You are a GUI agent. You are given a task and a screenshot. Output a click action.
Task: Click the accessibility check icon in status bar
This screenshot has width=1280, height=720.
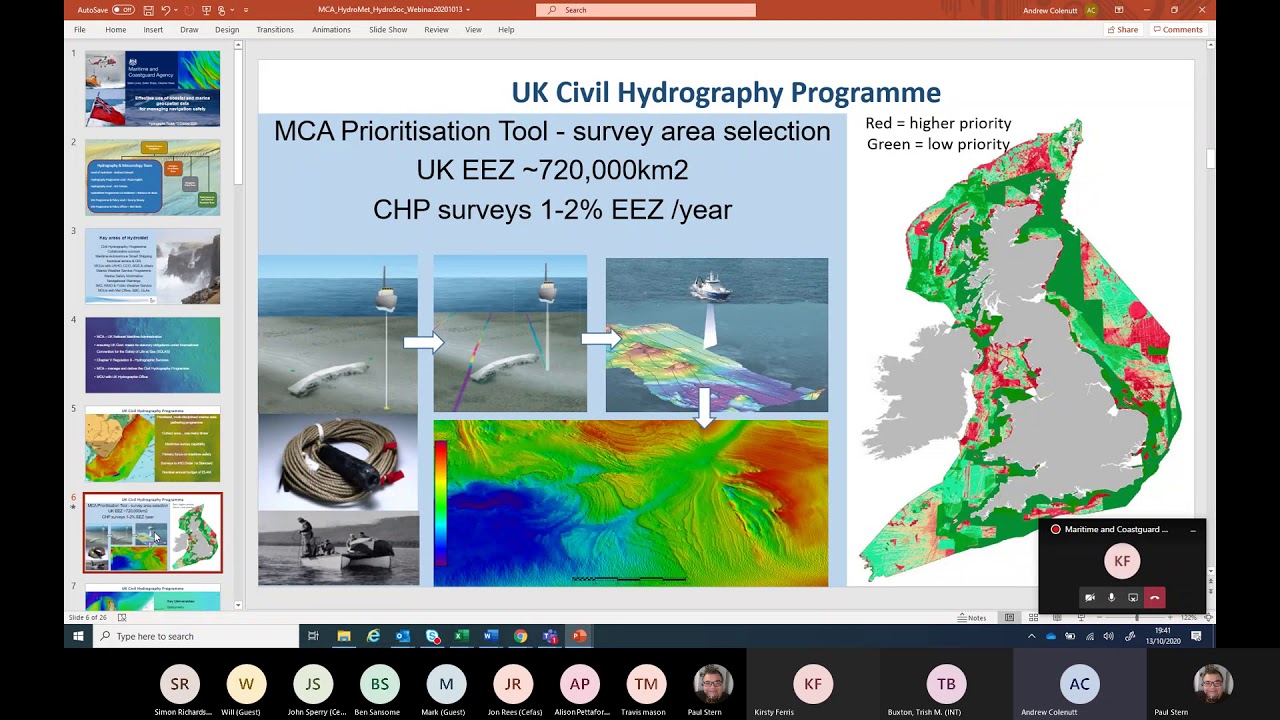click(122, 618)
